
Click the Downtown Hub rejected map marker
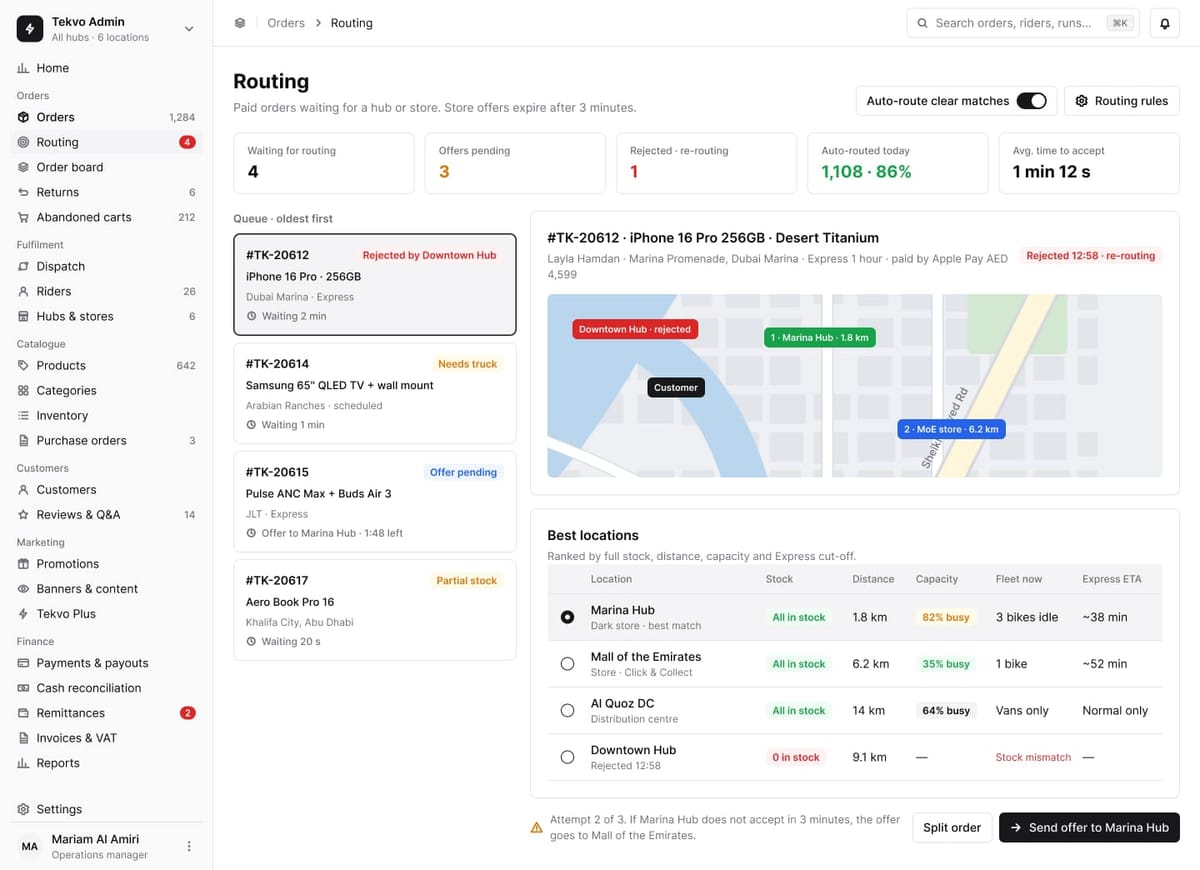pyautogui.click(x=635, y=329)
